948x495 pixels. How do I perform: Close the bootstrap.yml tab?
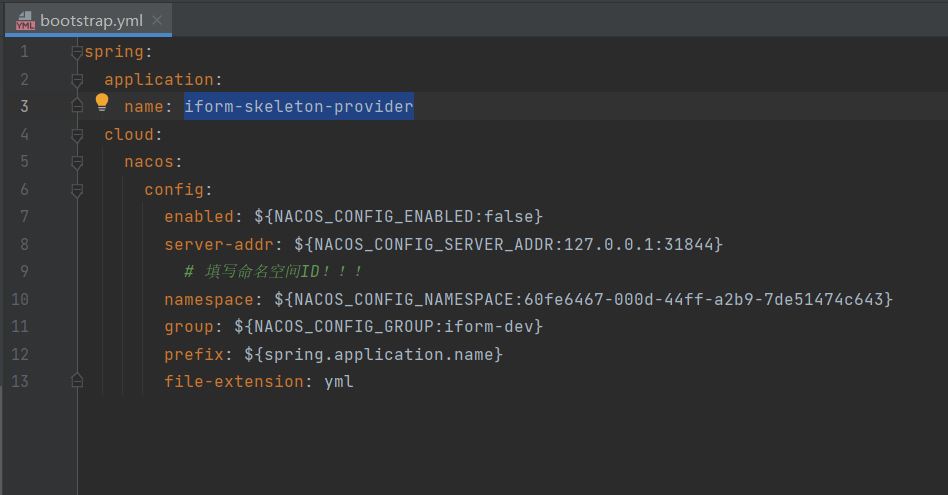[x=157, y=20]
